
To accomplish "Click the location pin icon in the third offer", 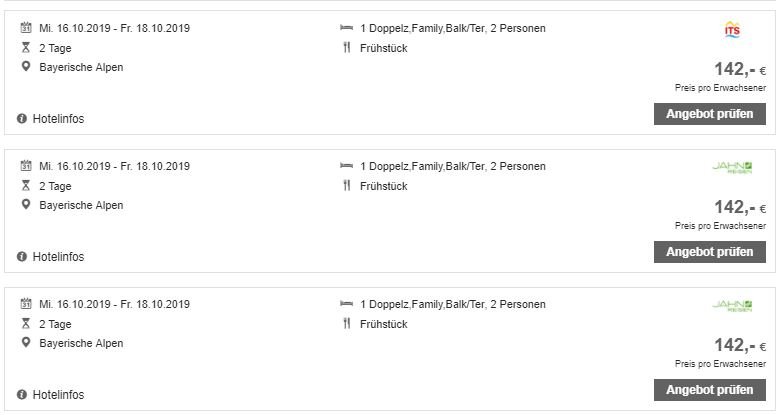I will point(26,343).
